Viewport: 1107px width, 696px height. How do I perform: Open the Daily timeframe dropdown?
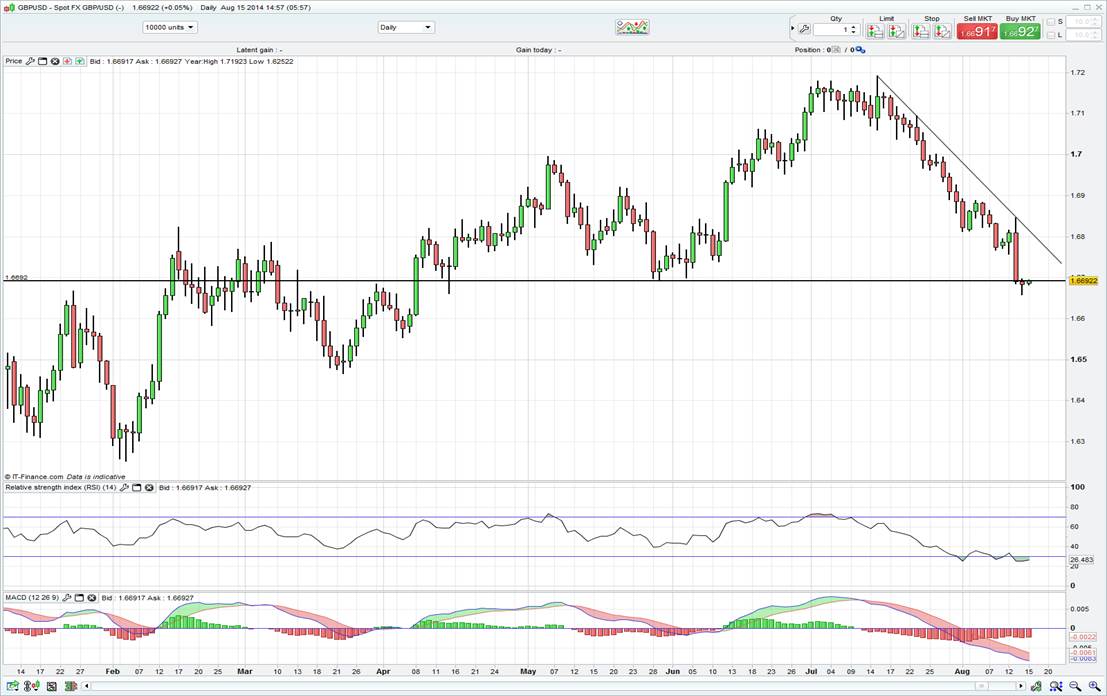coord(405,28)
